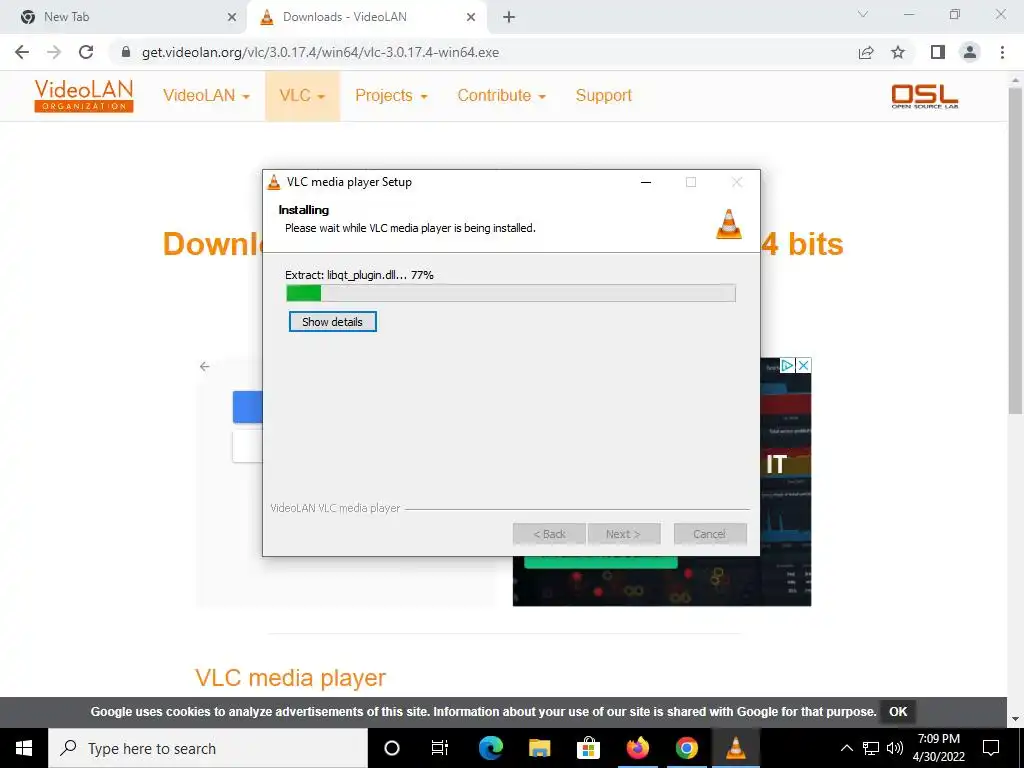The width and height of the screenshot is (1024, 768).
Task: Show hidden system tray icons
Action: [846, 748]
